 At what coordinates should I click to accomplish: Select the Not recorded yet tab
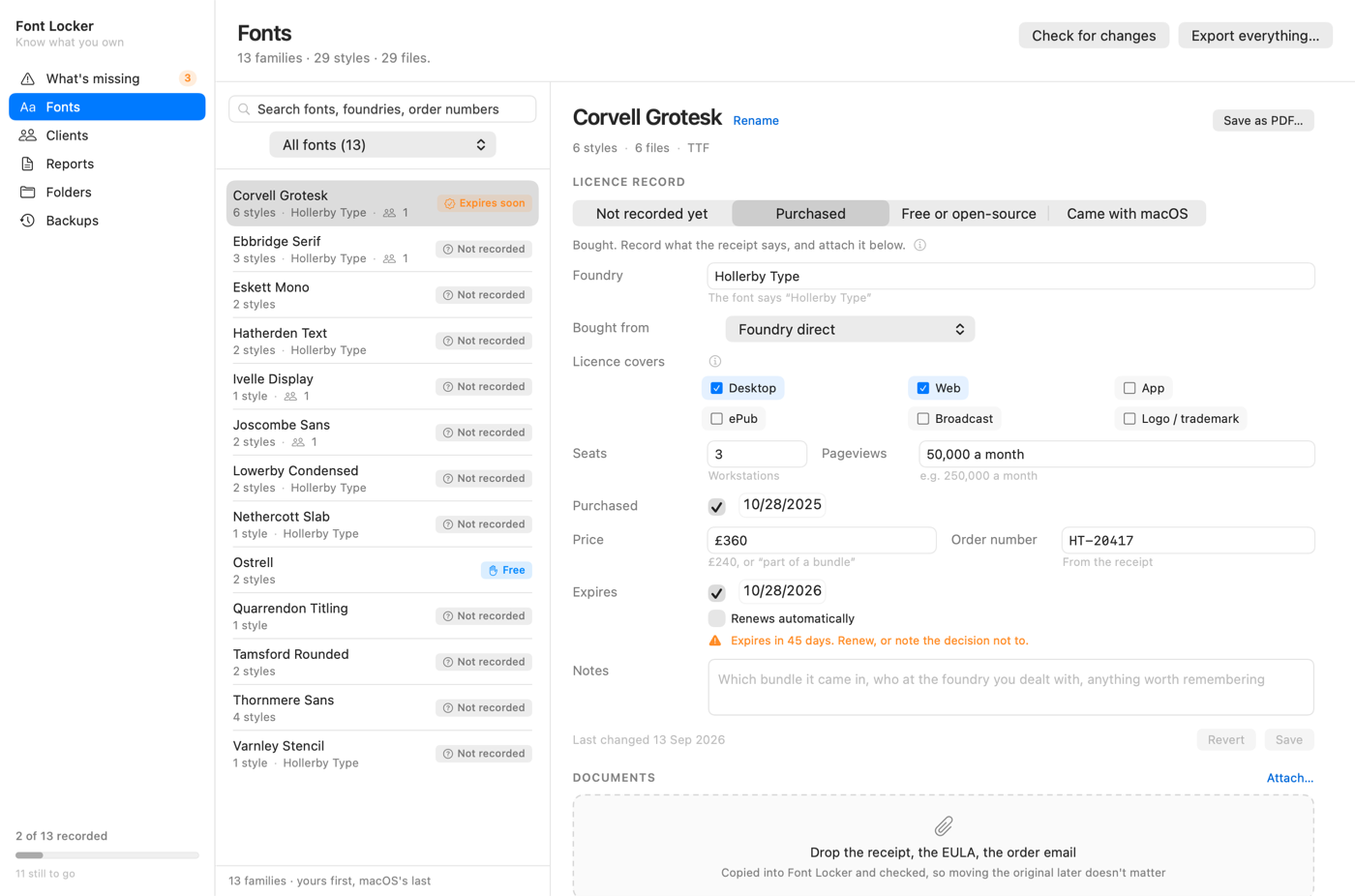651,214
